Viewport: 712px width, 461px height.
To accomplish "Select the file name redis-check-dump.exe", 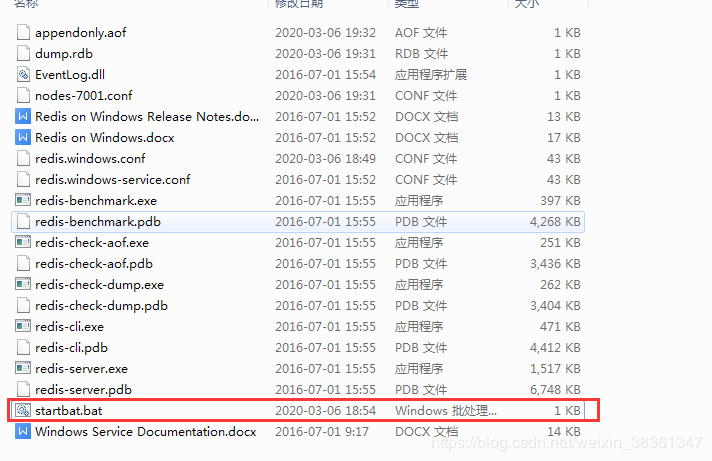I will 99,285.
